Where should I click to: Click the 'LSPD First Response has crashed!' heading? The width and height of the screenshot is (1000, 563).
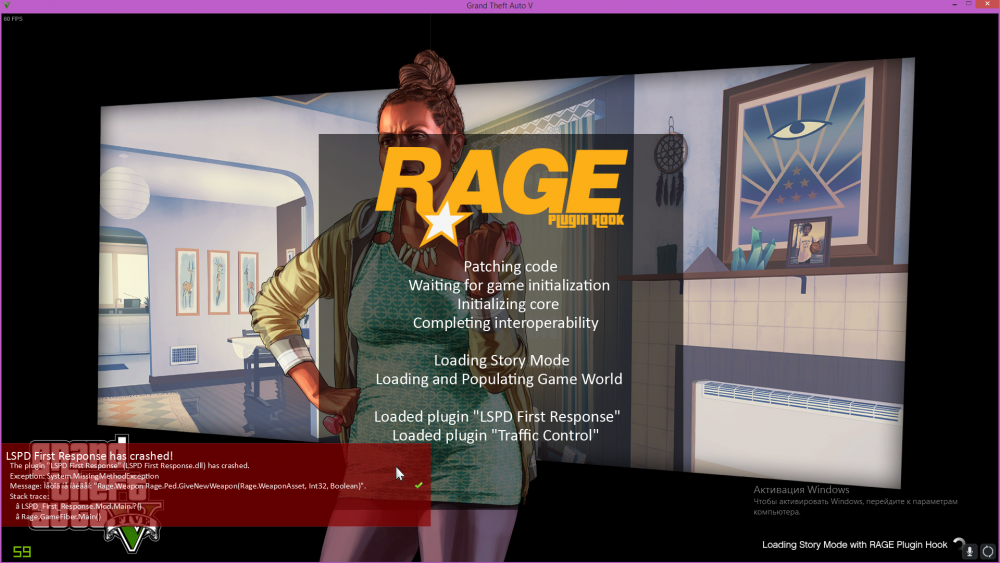(x=89, y=455)
